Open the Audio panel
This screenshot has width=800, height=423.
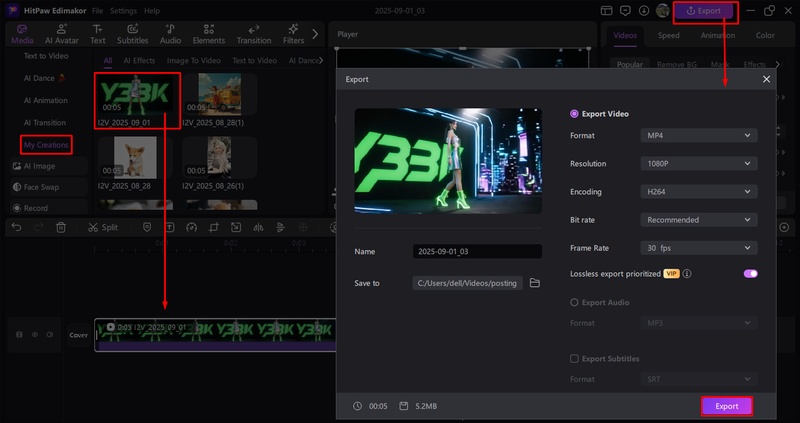point(170,34)
